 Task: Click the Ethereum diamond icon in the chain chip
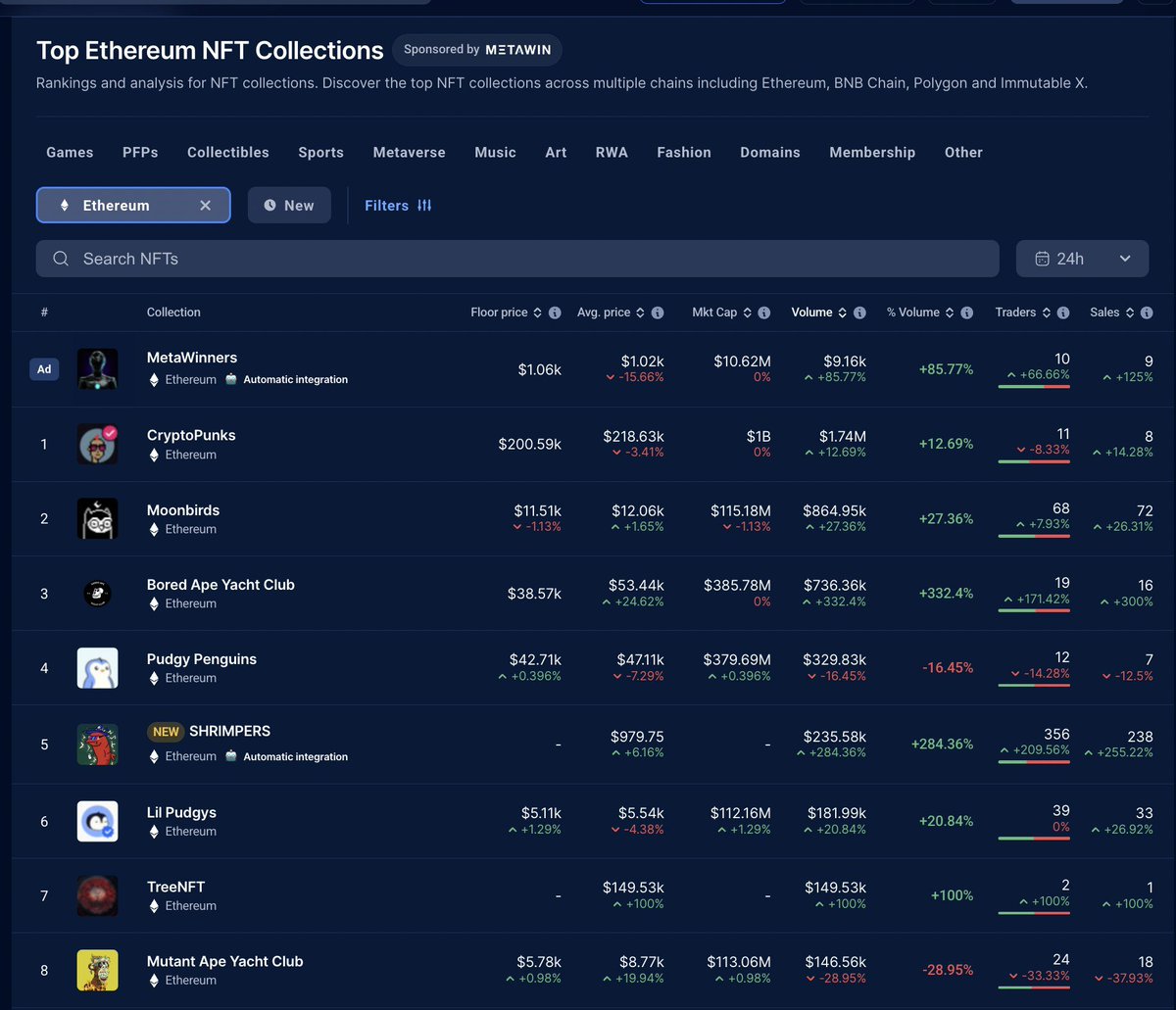65,206
